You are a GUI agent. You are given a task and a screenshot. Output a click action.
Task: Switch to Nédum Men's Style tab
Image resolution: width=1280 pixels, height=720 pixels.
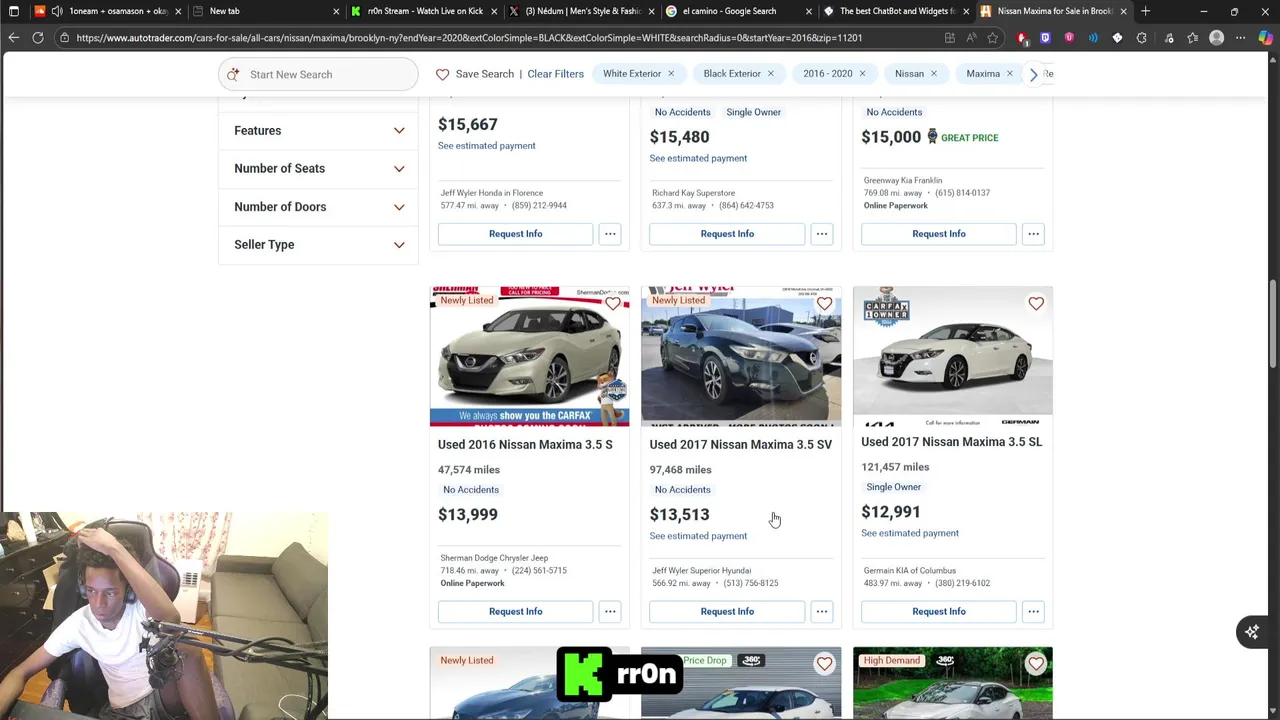coord(582,11)
